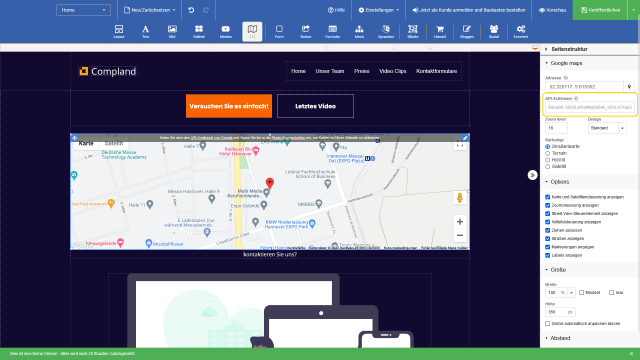Uncheck Labels anzeigen
Image resolution: width=640 pixels, height=360 pixels.
548,255
